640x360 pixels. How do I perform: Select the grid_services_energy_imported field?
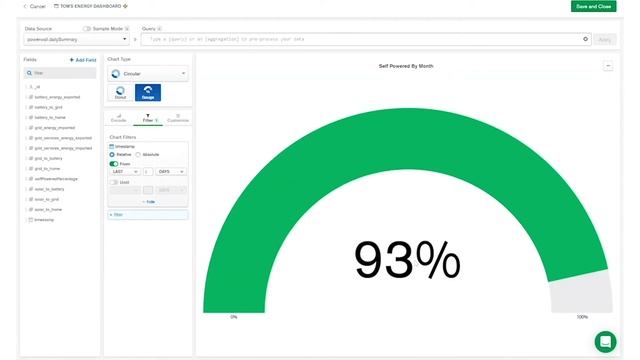(x=63, y=148)
